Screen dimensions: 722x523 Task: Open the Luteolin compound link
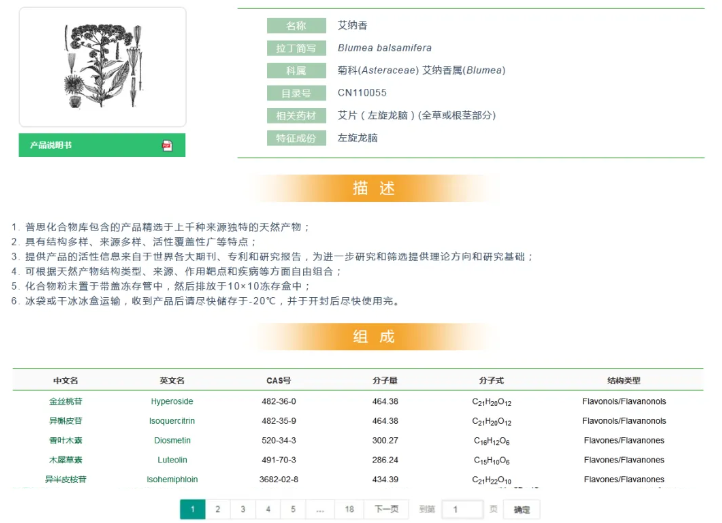pos(172,460)
